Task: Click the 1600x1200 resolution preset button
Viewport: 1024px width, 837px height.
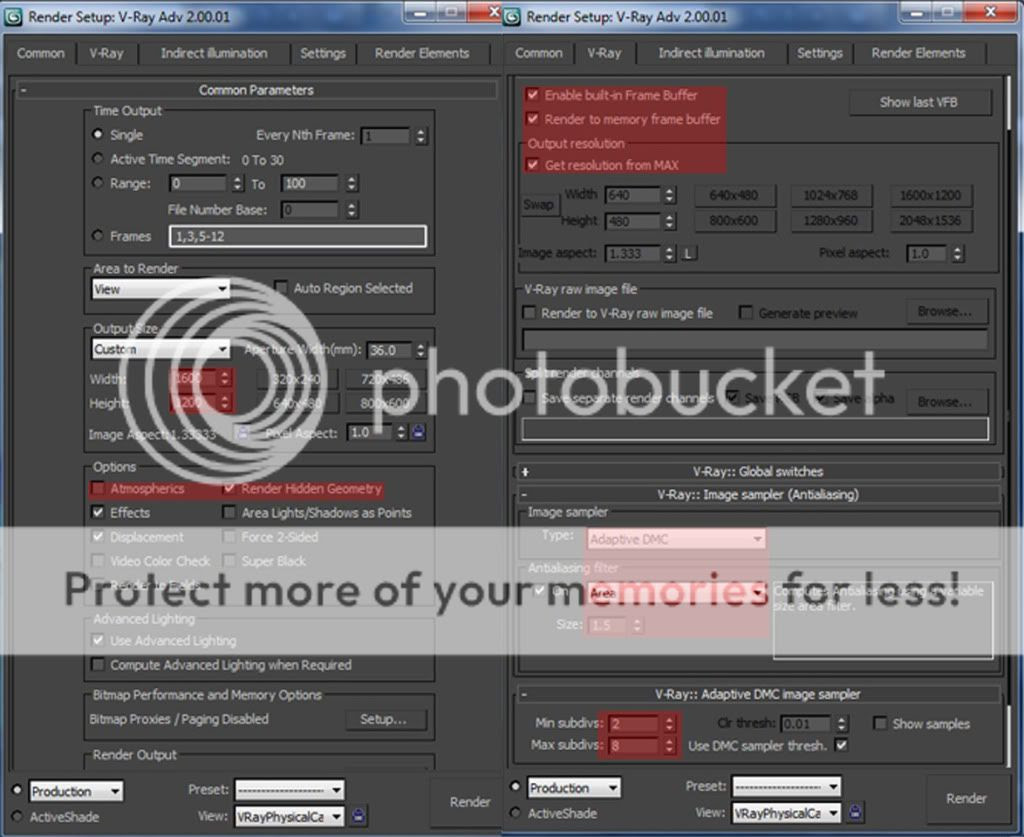Action: coord(931,195)
